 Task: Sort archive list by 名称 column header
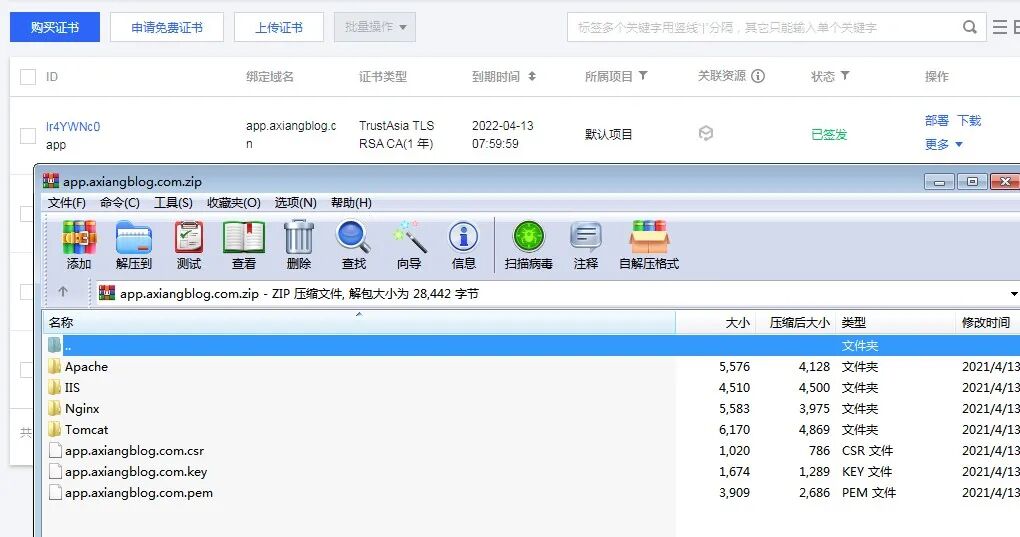pos(359,322)
